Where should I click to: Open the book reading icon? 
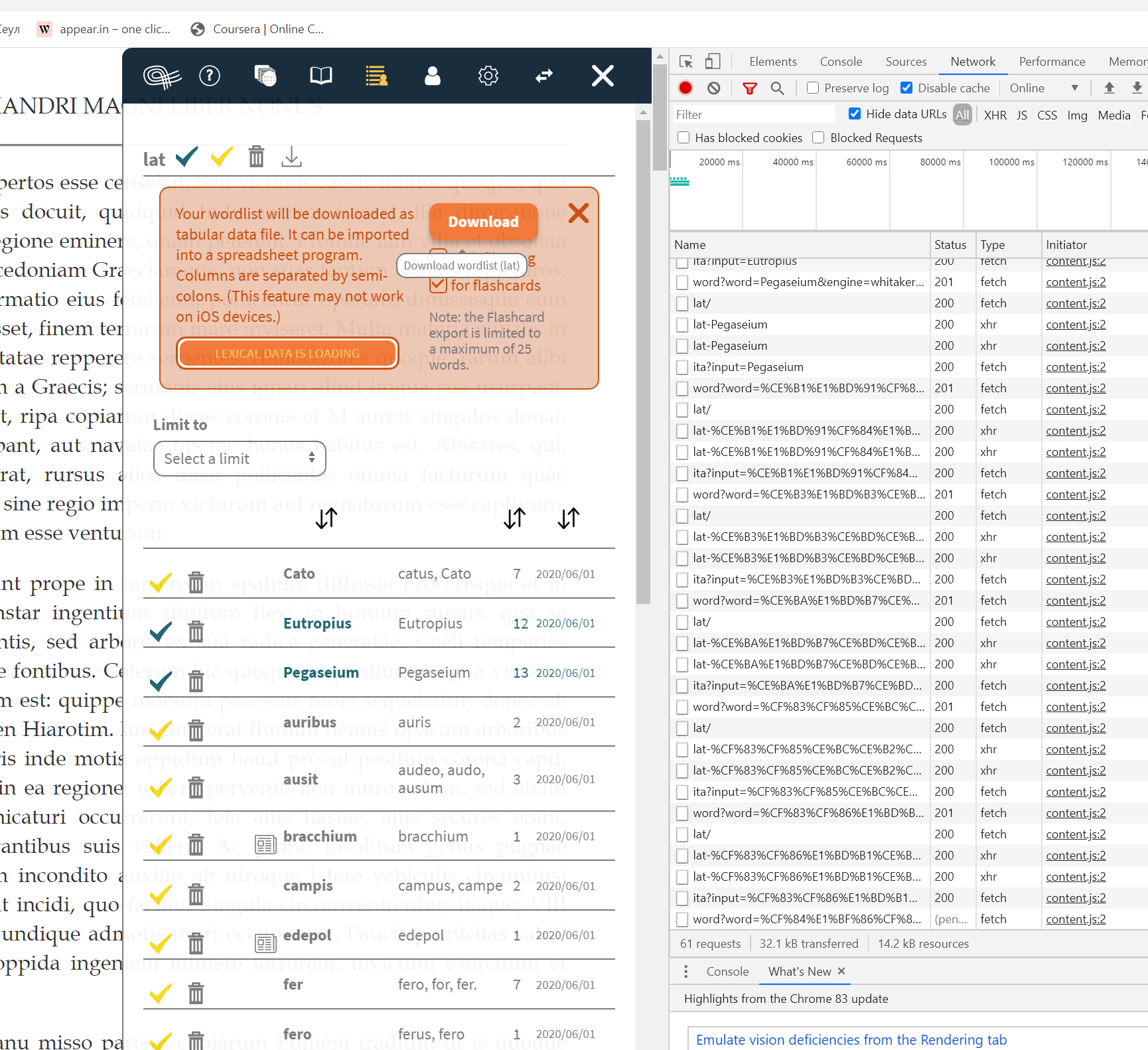(x=321, y=76)
